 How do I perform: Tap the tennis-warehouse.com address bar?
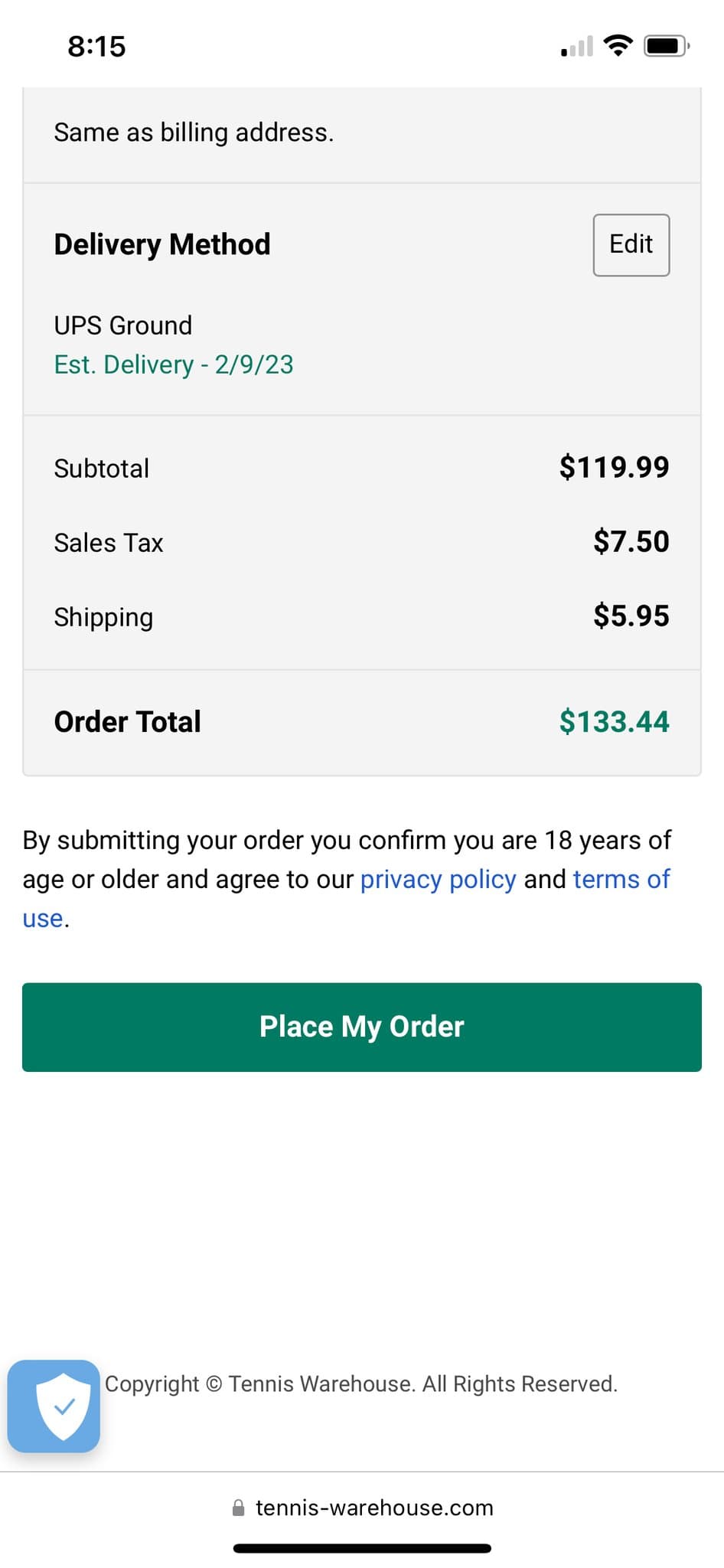click(362, 1508)
